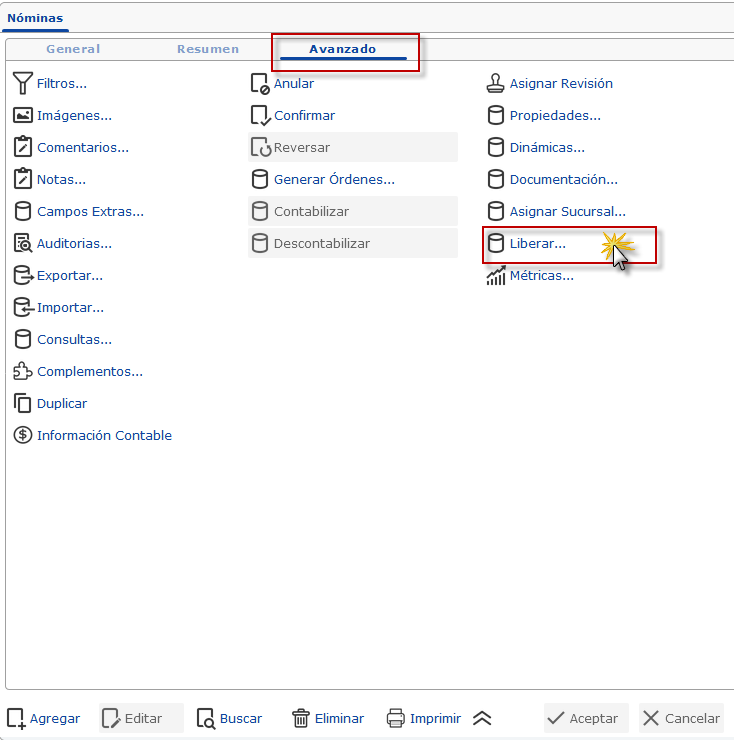734x740 pixels.
Task: Open the Exportar... link
Action: coord(70,276)
